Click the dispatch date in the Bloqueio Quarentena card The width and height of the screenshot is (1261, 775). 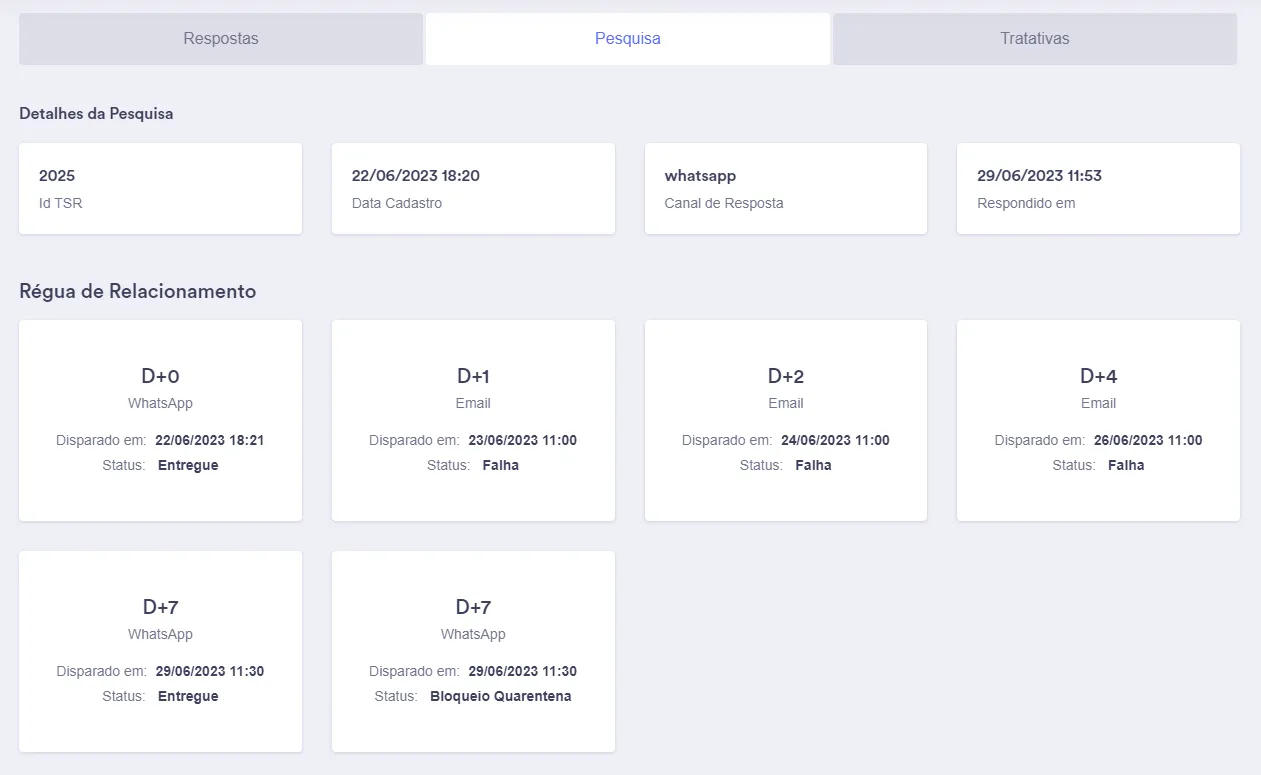tap(523, 671)
